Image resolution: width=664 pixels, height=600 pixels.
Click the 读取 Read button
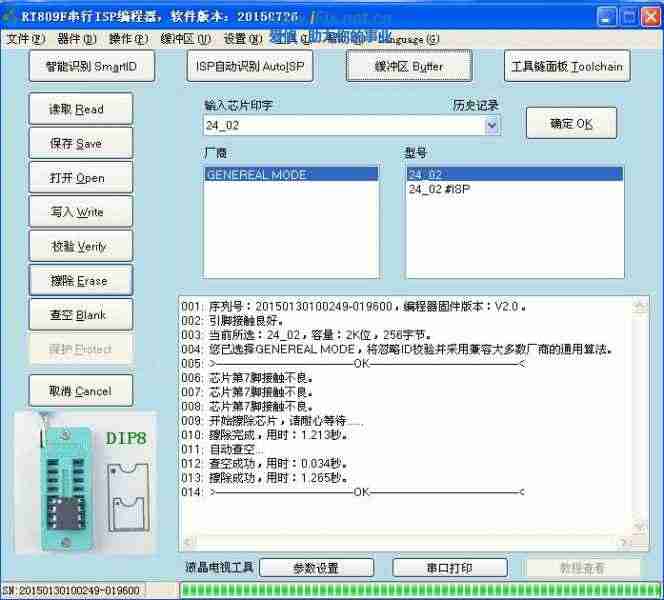click(x=80, y=109)
